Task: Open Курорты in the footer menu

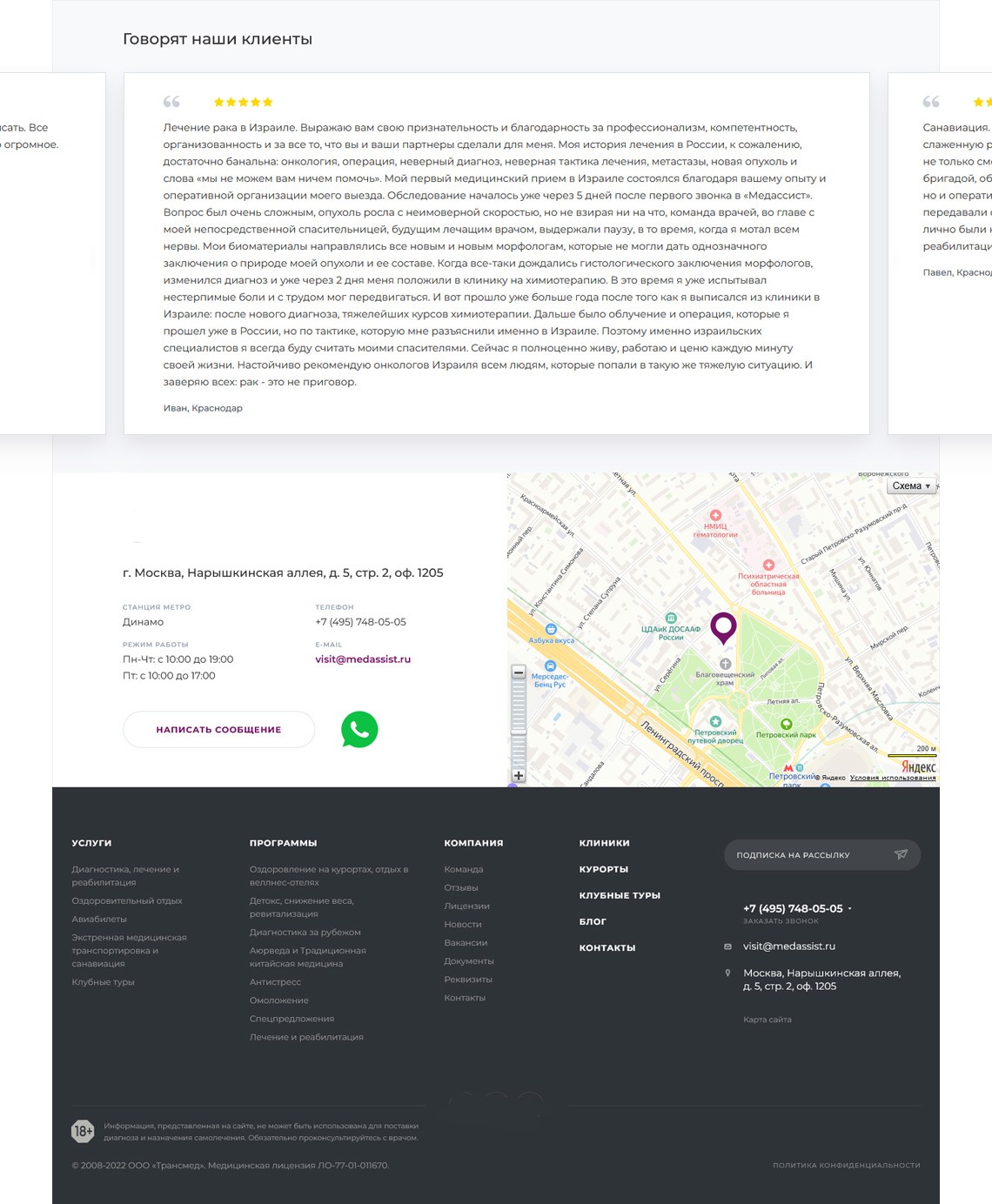Action: (603, 869)
